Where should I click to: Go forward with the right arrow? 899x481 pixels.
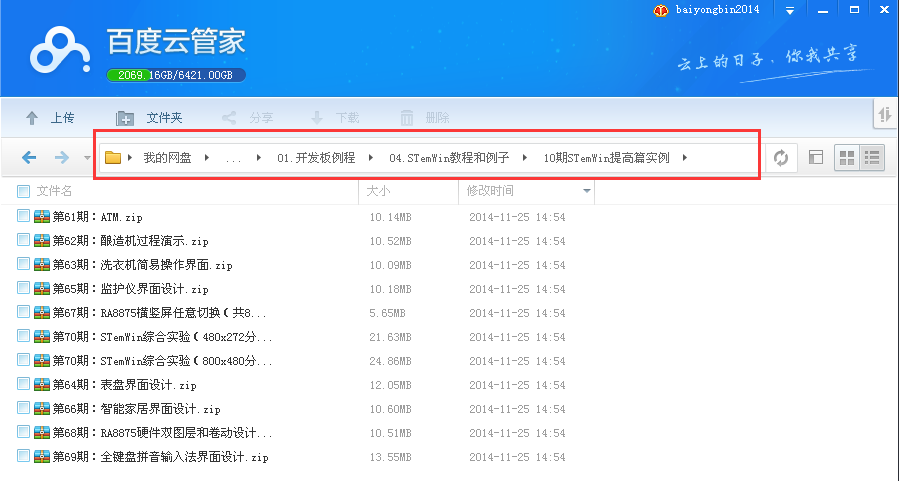pyautogui.click(x=62, y=157)
